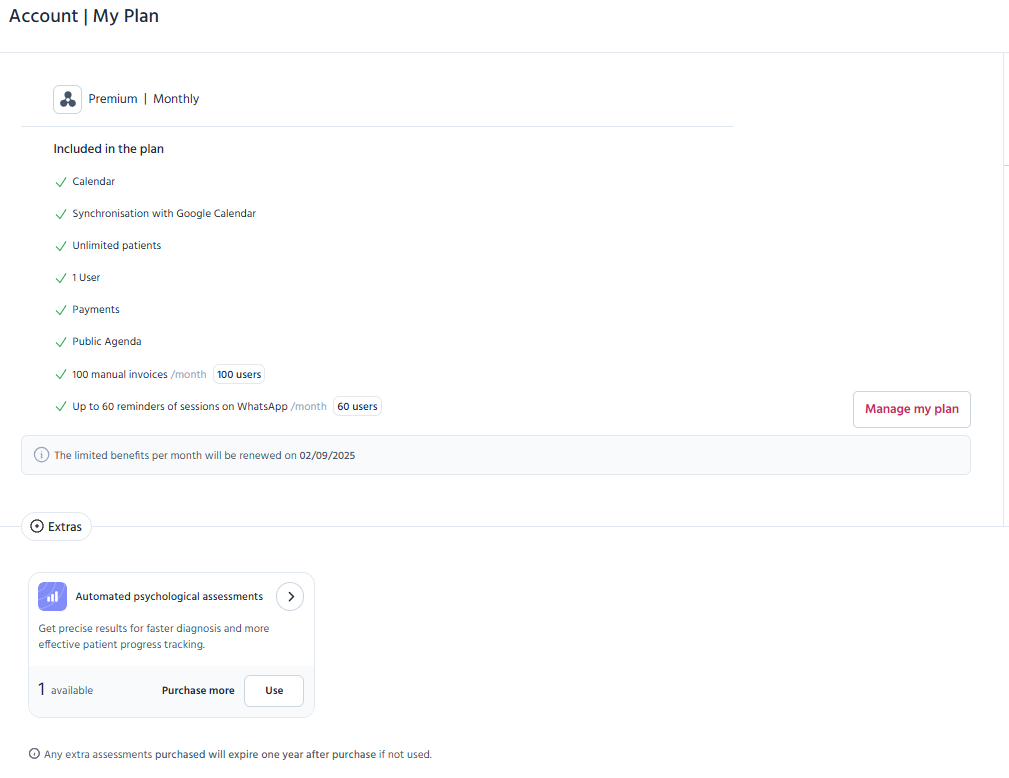The width and height of the screenshot is (1009, 778).
Task: Click the Public Agenda text
Action: point(107,342)
